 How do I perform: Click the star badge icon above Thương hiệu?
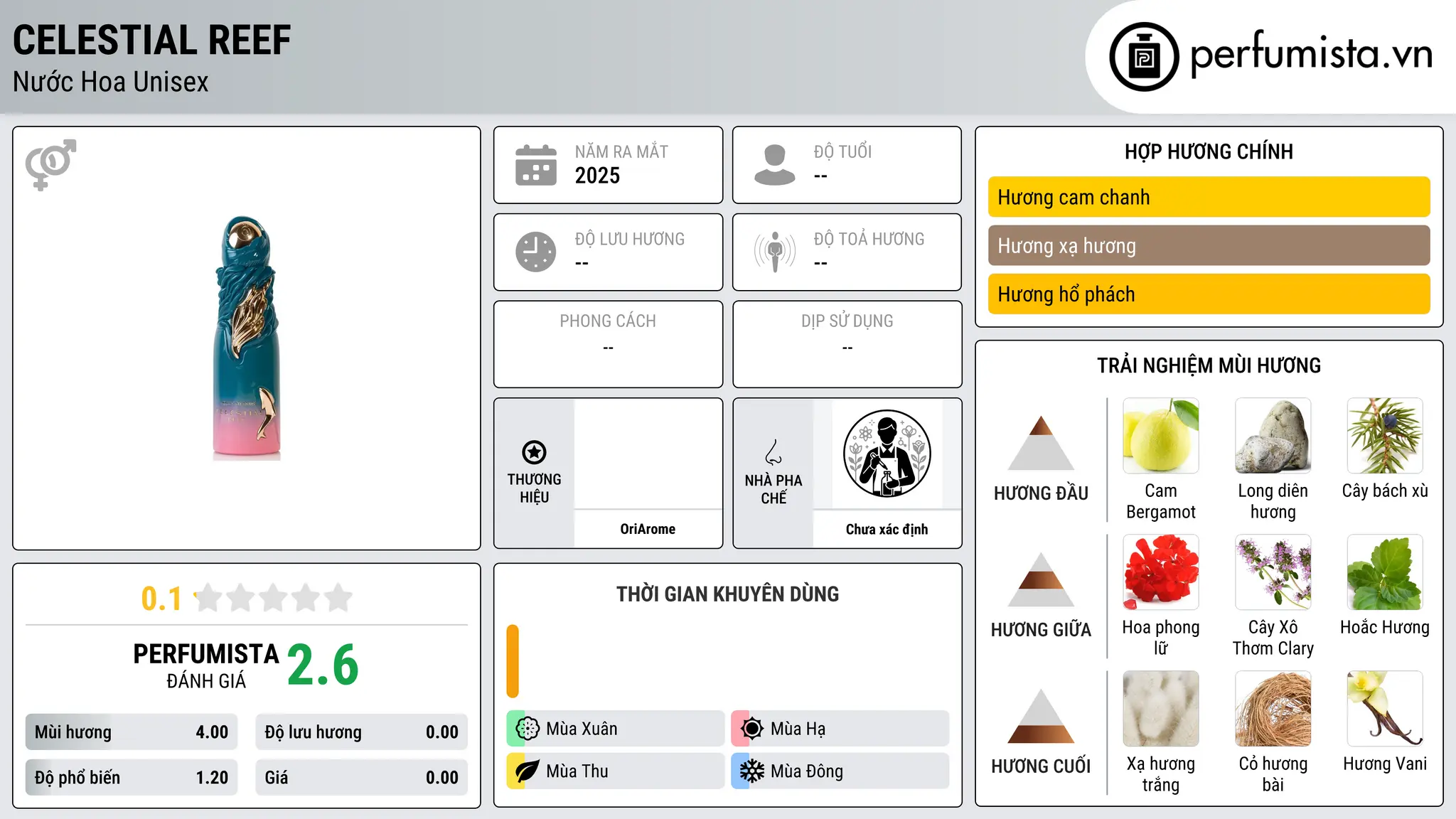(x=534, y=452)
